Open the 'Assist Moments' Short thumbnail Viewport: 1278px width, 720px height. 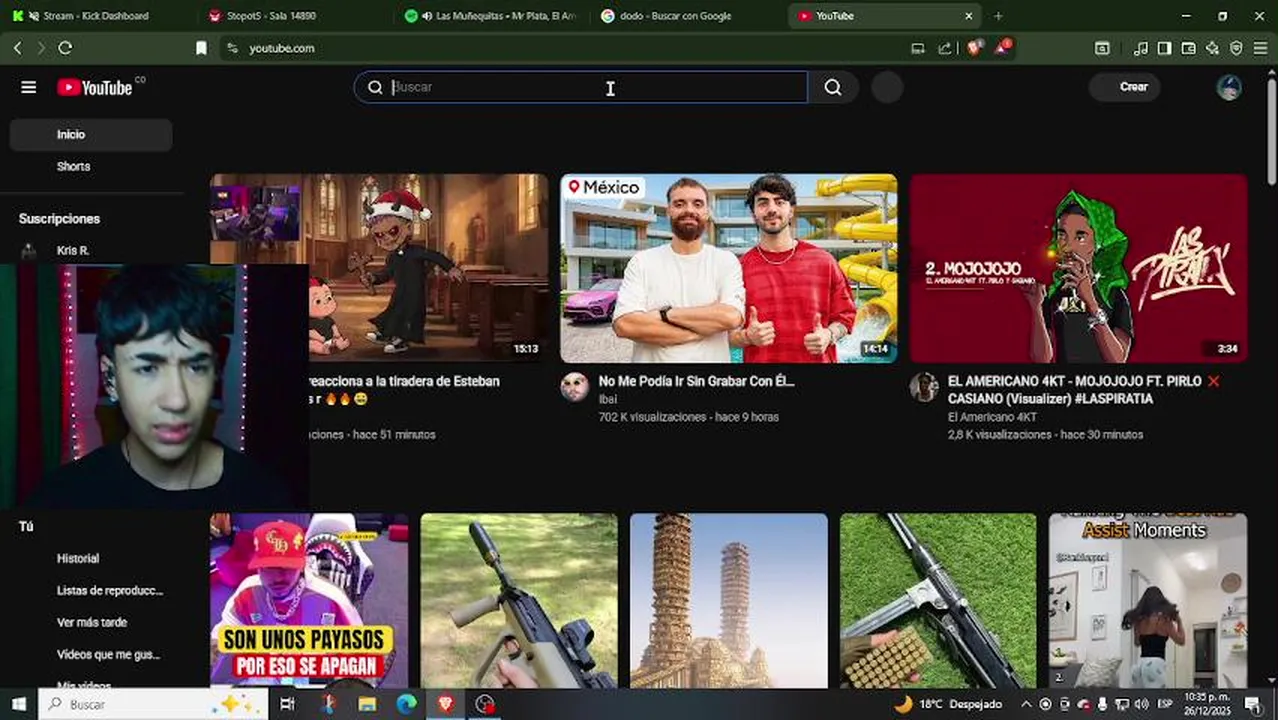(1148, 600)
